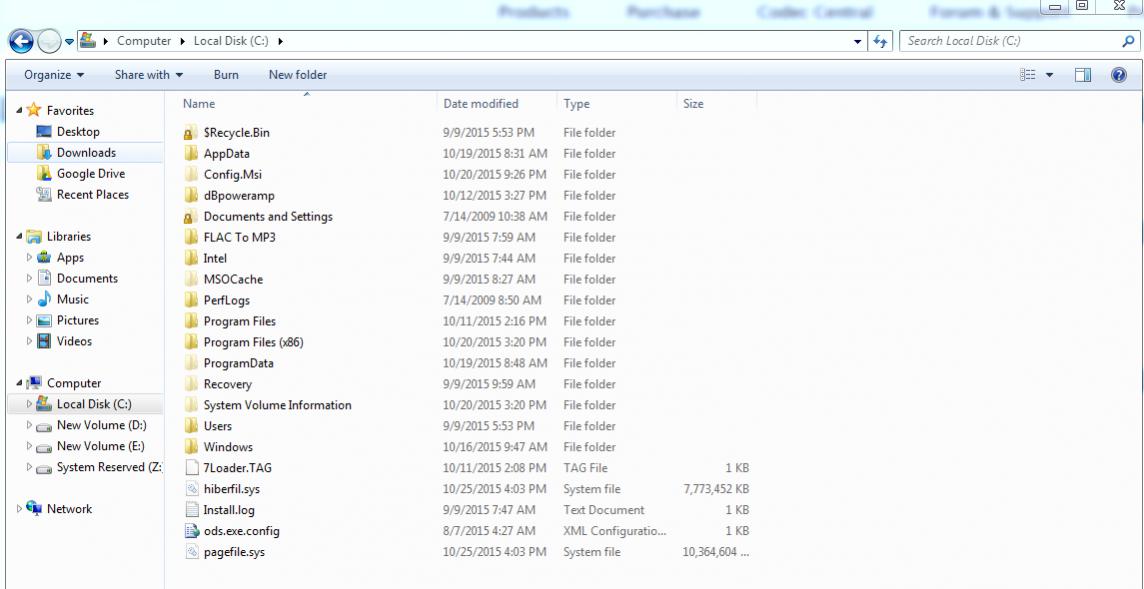Open the address bar history dropdown

[858, 41]
